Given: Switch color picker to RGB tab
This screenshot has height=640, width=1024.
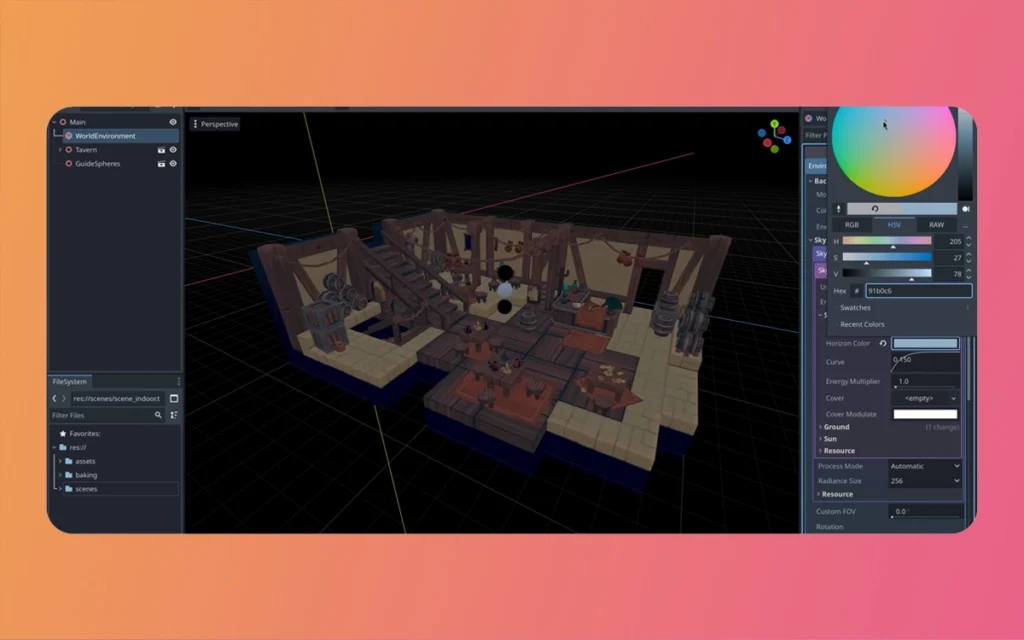Looking at the screenshot, I should pos(852,225).
